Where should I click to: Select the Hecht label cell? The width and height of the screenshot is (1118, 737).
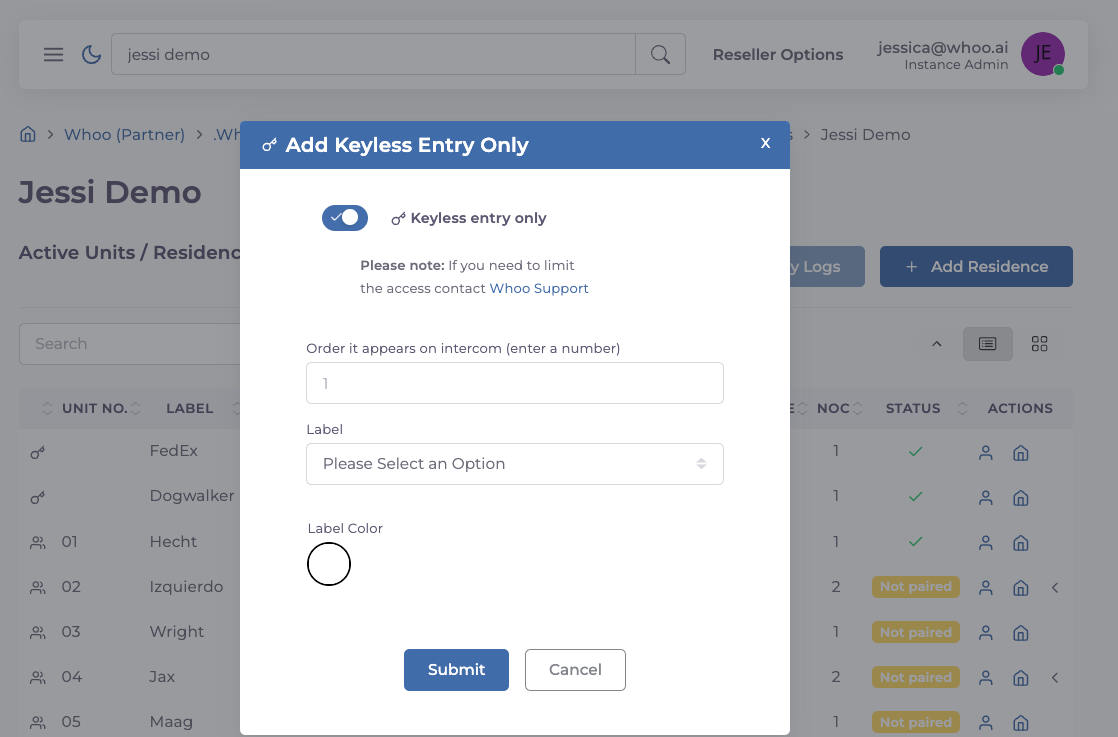click(x=173, y=542)
